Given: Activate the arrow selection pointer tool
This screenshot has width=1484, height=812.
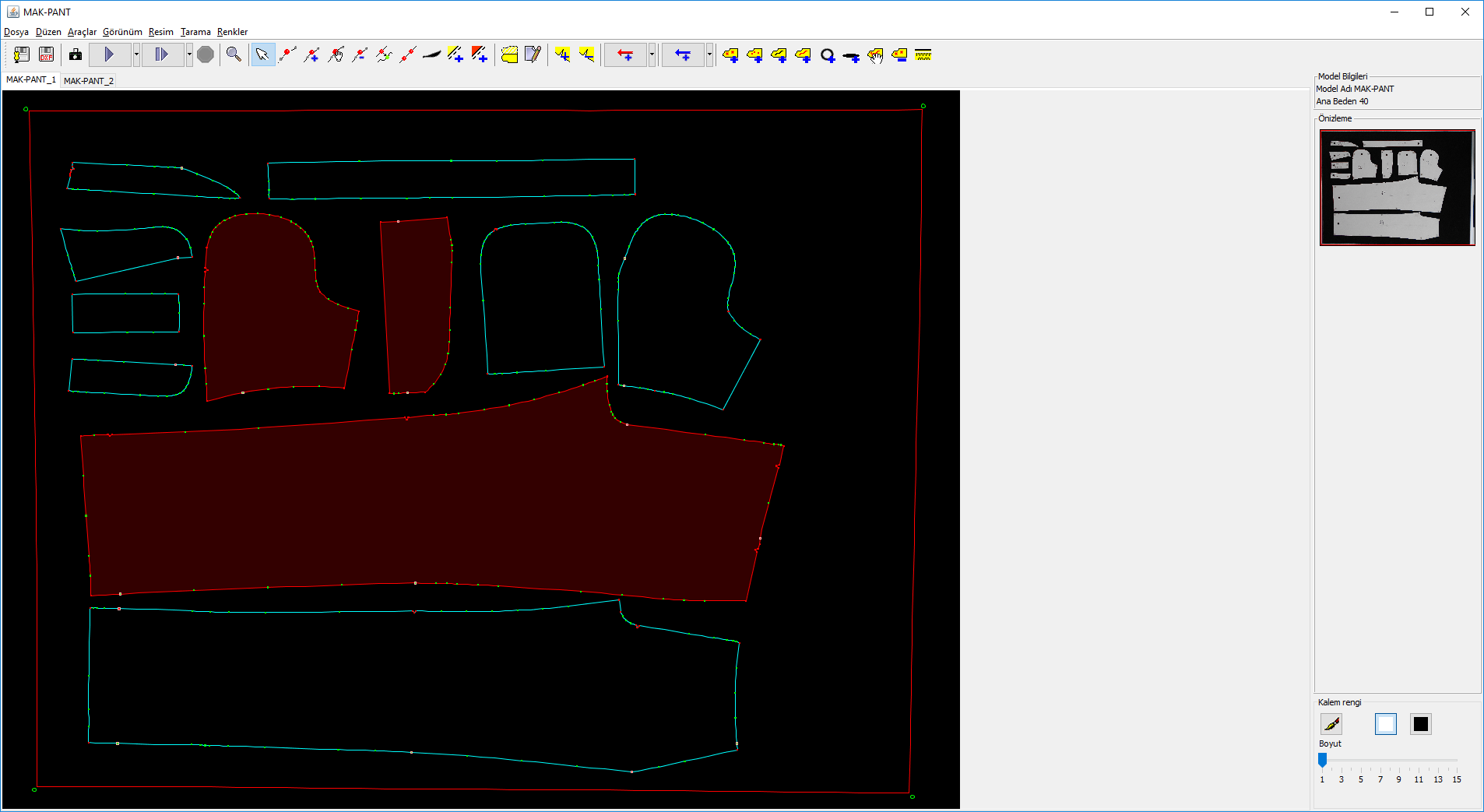Looking at the screenshot, I should tap(262, 54).
